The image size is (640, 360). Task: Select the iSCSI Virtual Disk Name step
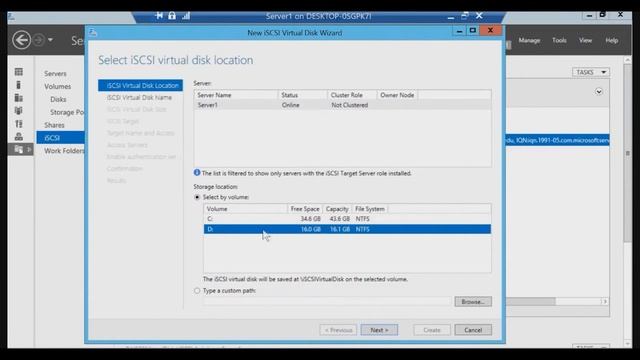[x=139, y=98]
